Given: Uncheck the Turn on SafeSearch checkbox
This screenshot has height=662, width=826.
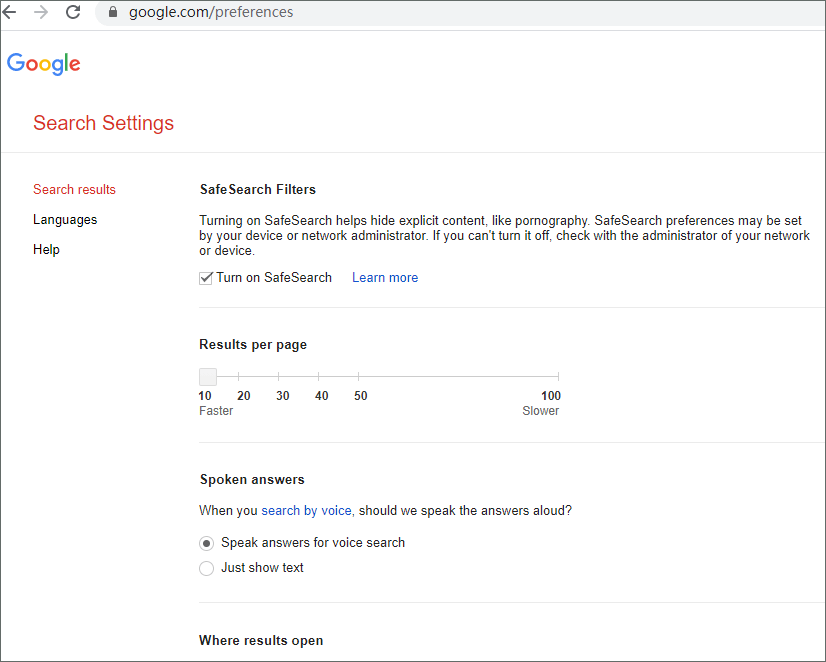Looking at the screenshot, I should [x=206, y=278].
